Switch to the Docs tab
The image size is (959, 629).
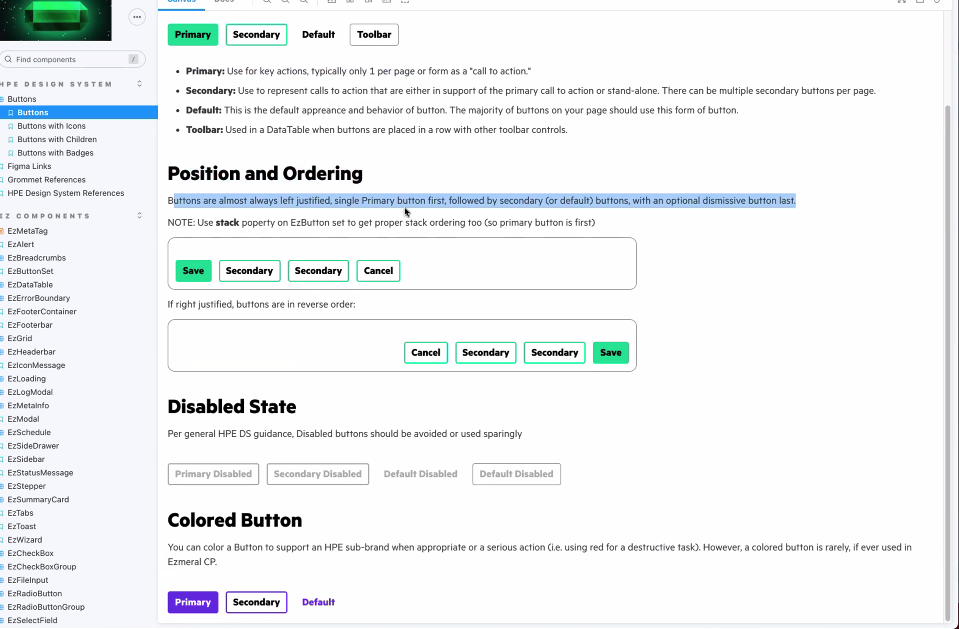(x=224, y=2)
